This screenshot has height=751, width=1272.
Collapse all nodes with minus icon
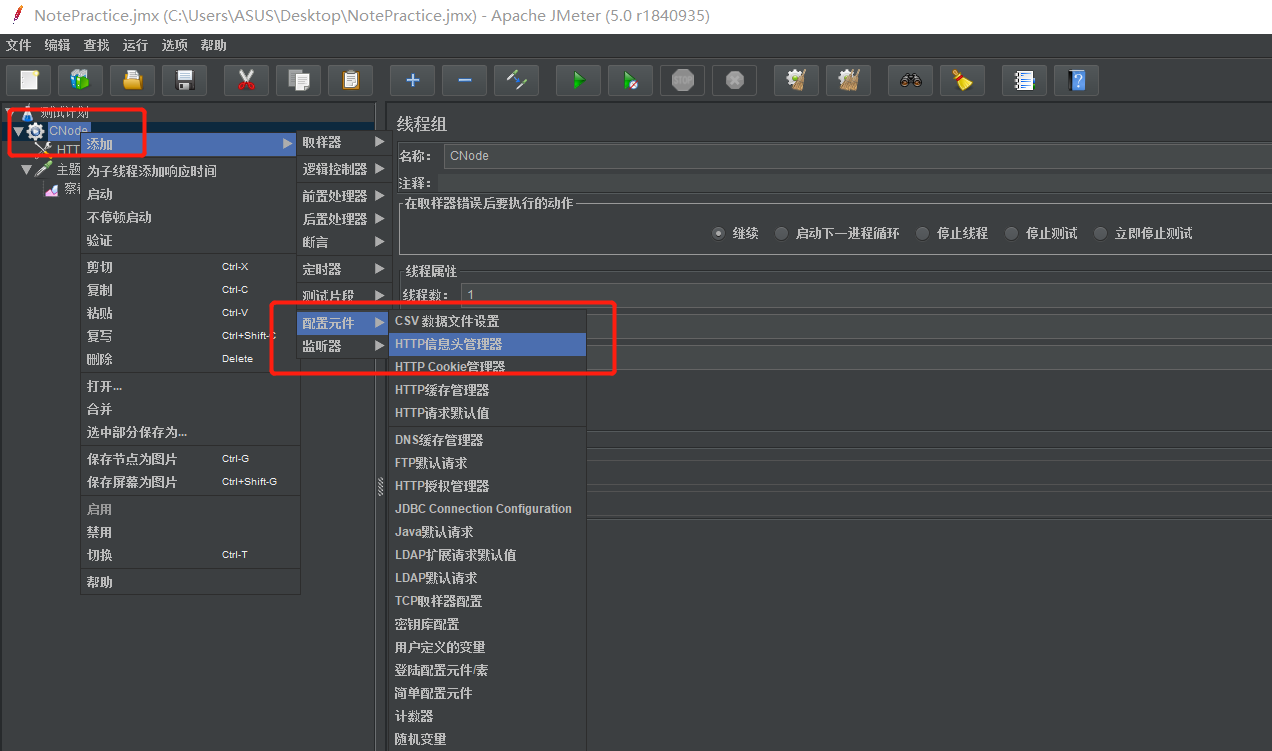pos(464,80)
